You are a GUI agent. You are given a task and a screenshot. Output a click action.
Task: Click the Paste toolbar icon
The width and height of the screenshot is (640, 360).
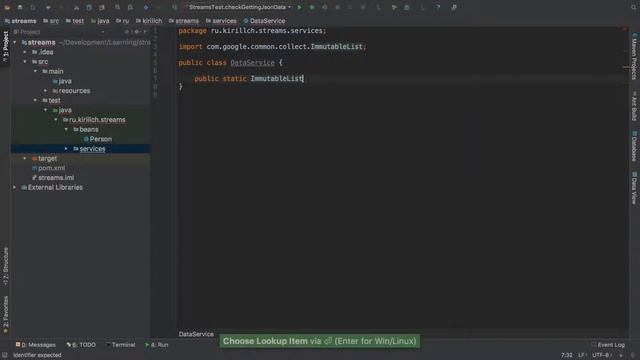102,7
